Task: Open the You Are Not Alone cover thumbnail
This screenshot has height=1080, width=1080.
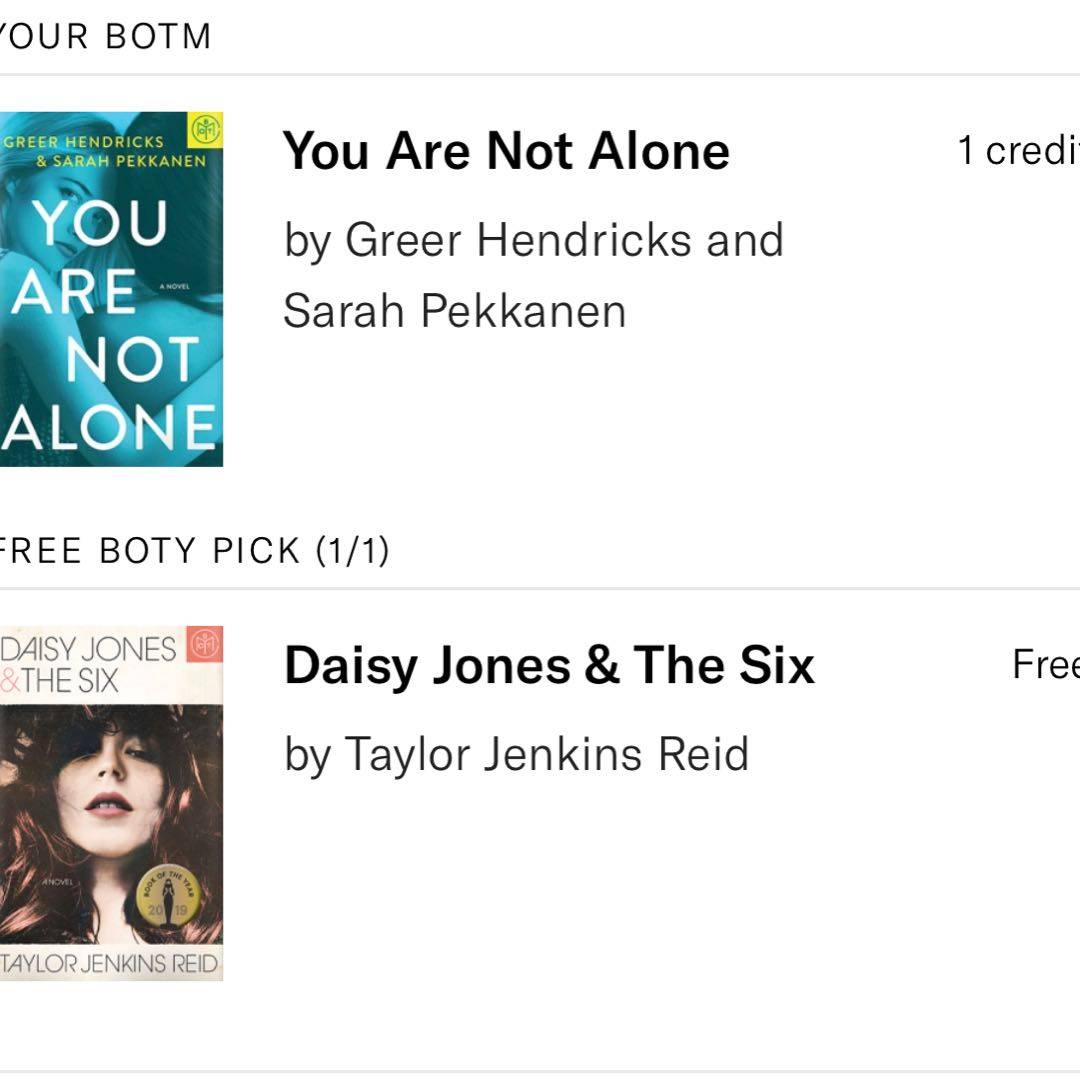Action: coord(110,290)
